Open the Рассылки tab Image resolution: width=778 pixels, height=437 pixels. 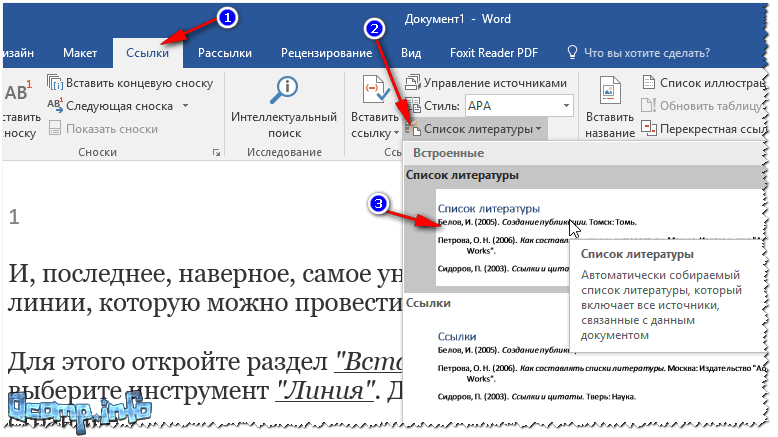tap(225, 53)
